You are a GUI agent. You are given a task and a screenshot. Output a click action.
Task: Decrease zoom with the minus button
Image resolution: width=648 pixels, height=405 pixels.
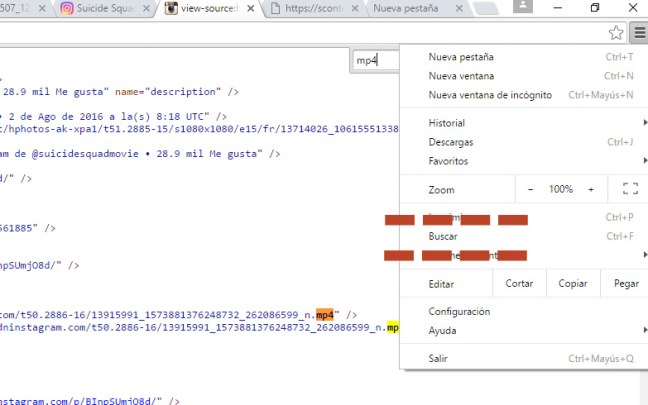[x=530, y=189]
